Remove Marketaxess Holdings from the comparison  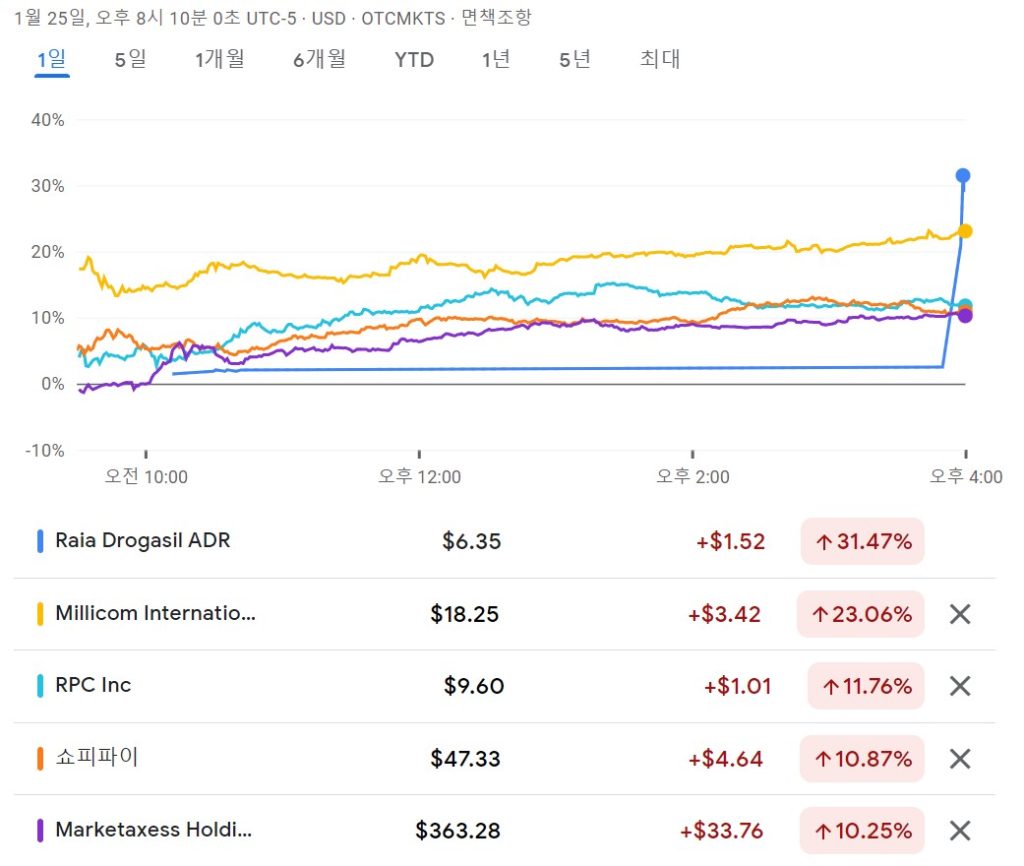click(959, 831)
